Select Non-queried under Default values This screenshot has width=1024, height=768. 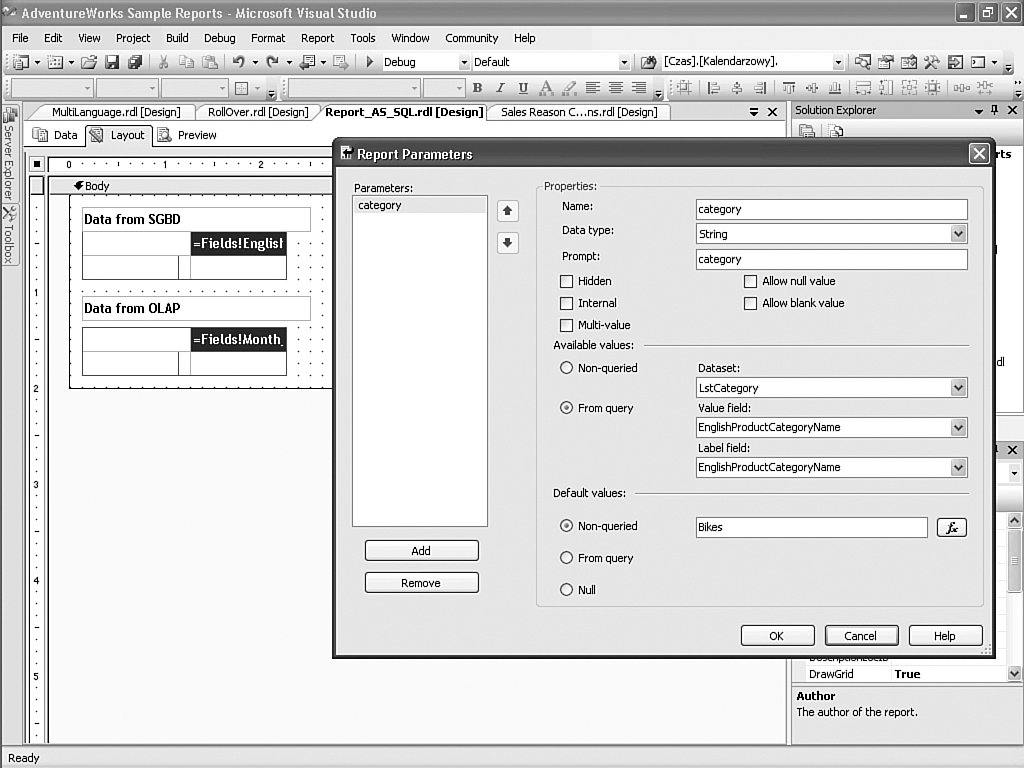pyautogui.click(x=566, y=526)
